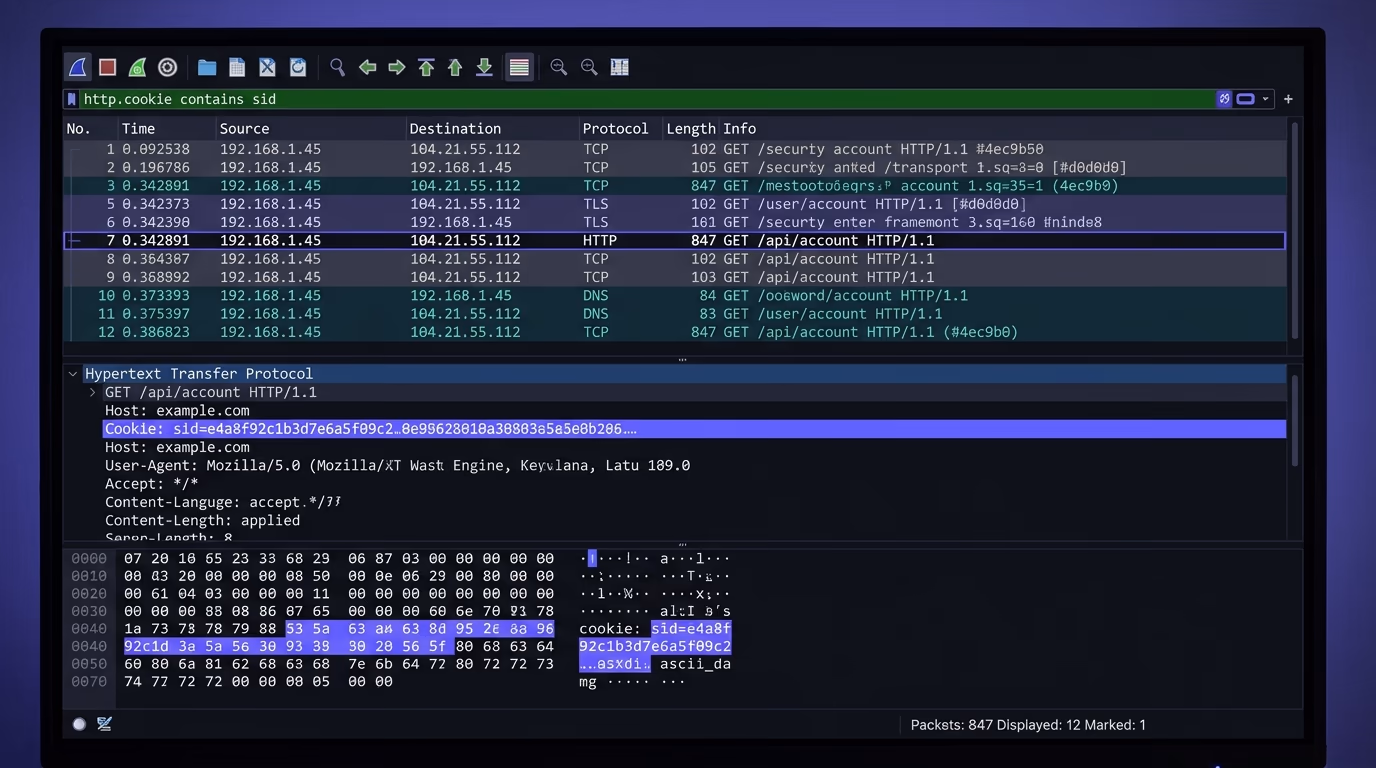Open expert information circle in status bar
The image size is (1376, 768).
[x=79, y=724]
